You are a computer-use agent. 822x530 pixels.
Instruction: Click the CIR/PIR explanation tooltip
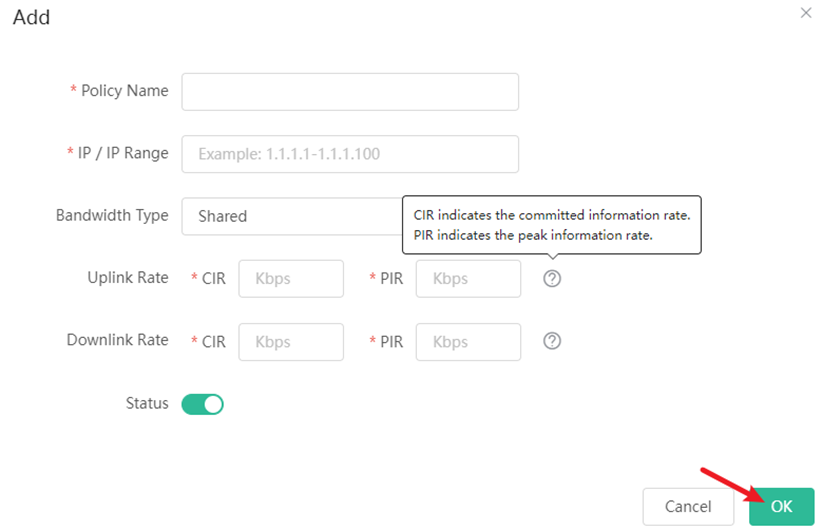coord(551,225)
